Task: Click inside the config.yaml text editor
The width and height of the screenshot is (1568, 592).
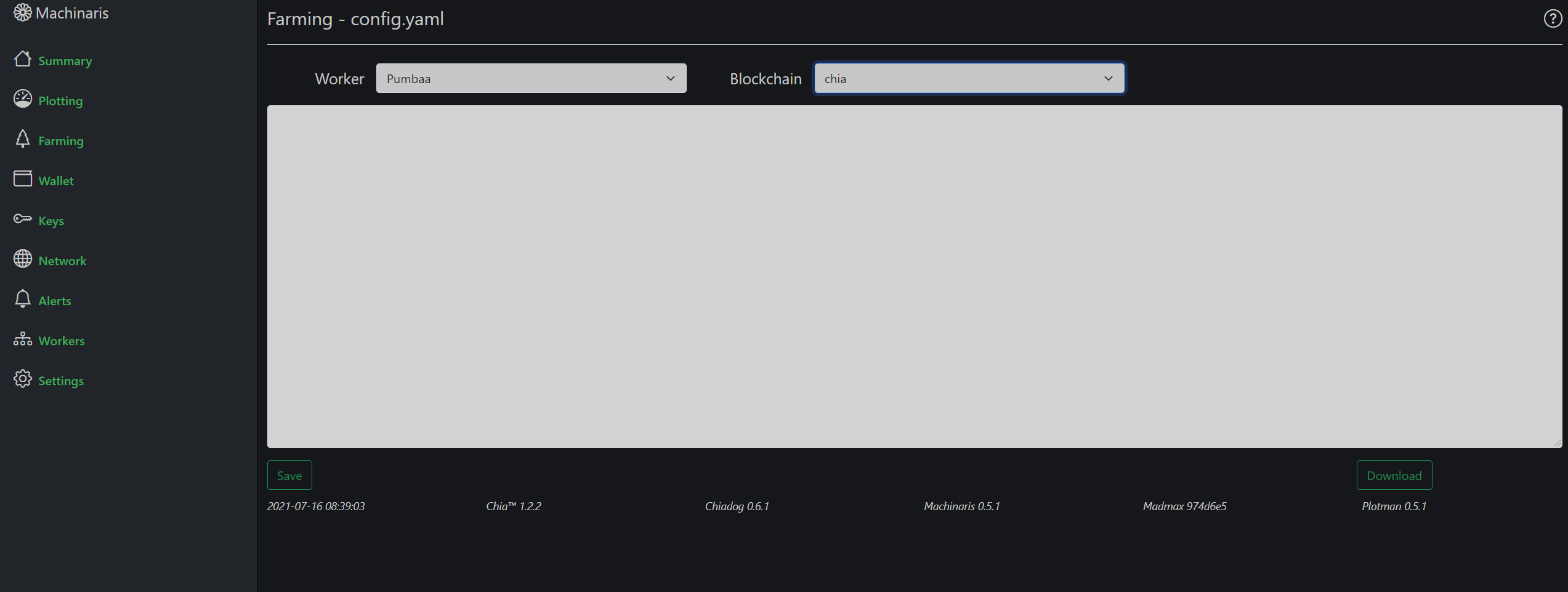Action: (x=915, y=276)
